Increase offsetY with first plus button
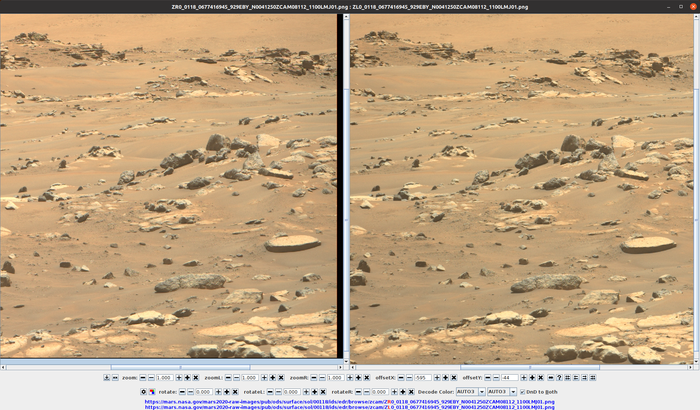The image size is (700, 410). coord(524,377)
